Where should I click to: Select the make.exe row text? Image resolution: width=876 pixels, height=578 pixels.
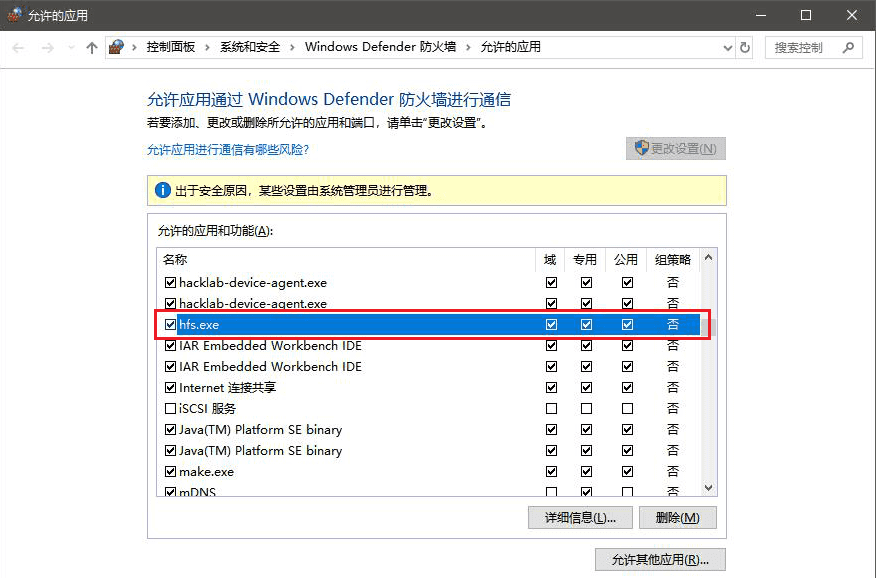(x=207, y=472)
